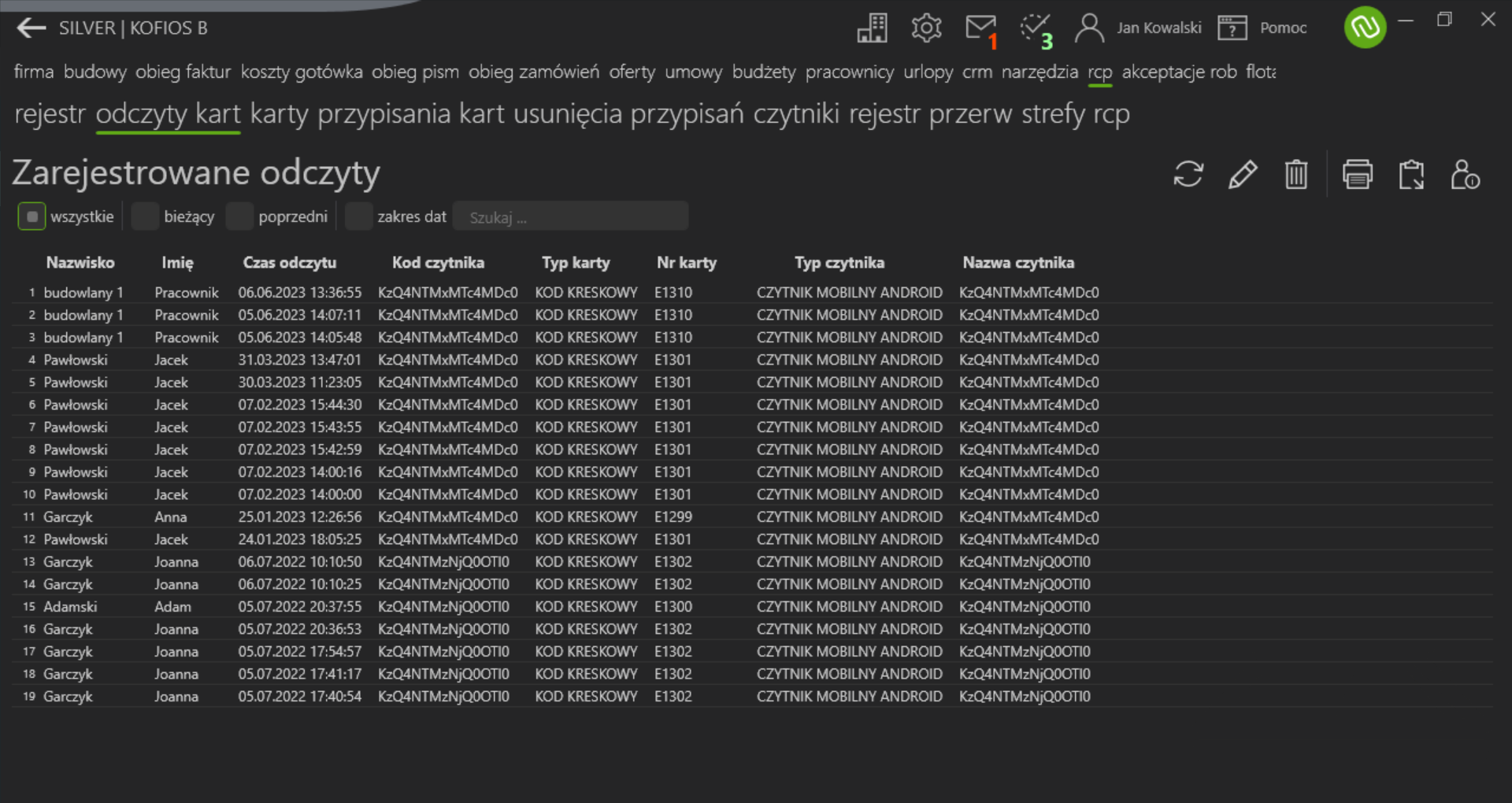Select the Adamski Adam row
Image resolution: width=1512 pixels, height=803 pixels.
tap(752, 607)
